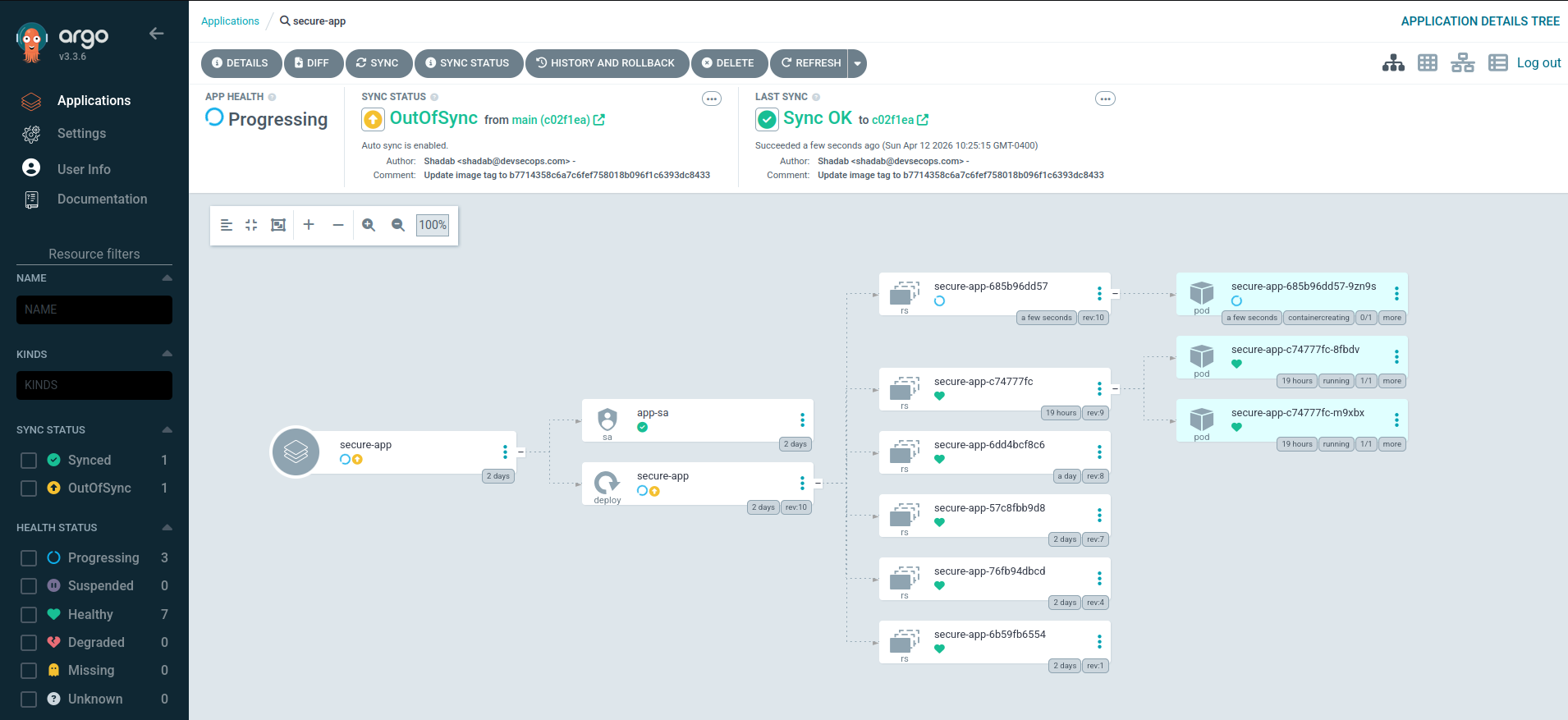Screen dimensions: 1568x720
Task: Switch to pods grid view icon
Action: [1428, 63]
